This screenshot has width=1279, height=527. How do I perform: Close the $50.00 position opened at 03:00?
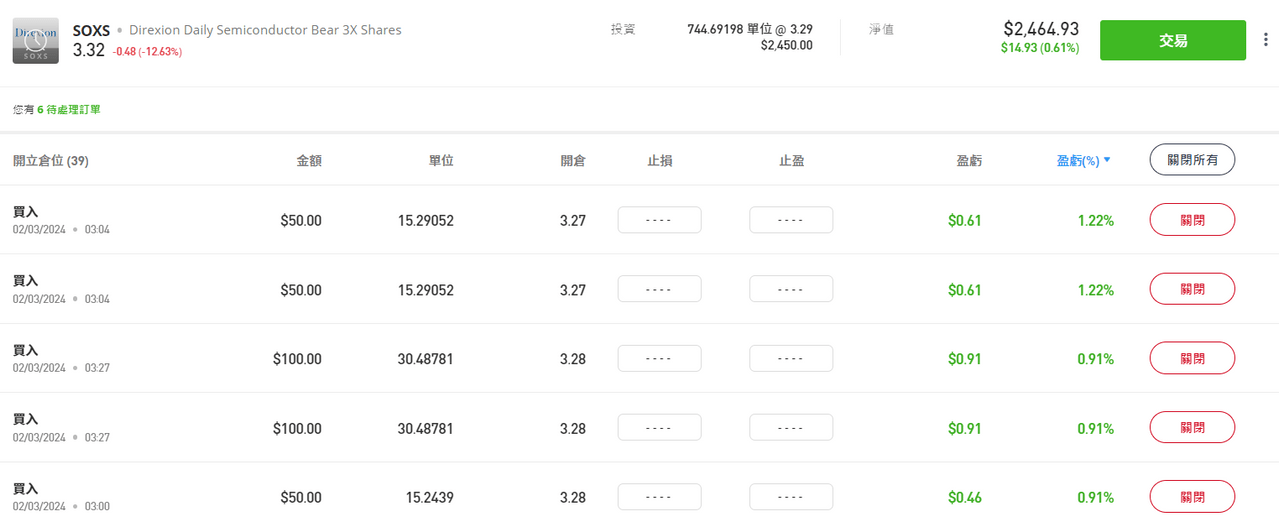click(1192, 496)
